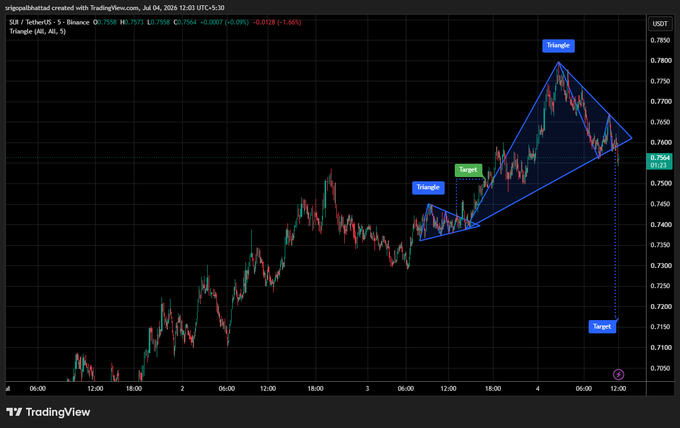
Task: Click the 0.7850 price axis label
Action: click(660, 40)
